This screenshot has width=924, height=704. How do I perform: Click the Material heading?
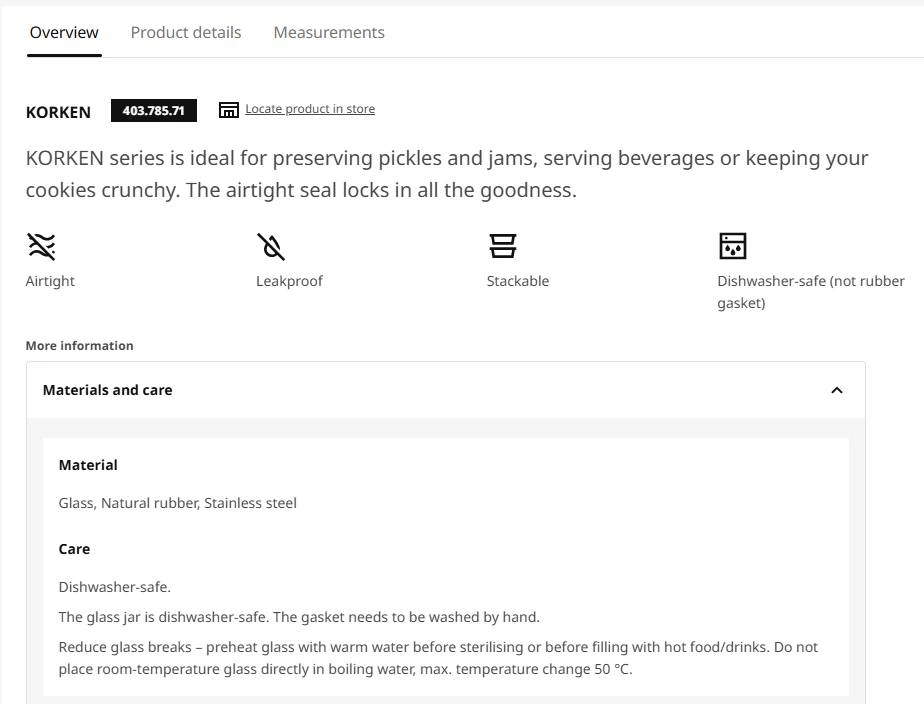click(88, 465)
